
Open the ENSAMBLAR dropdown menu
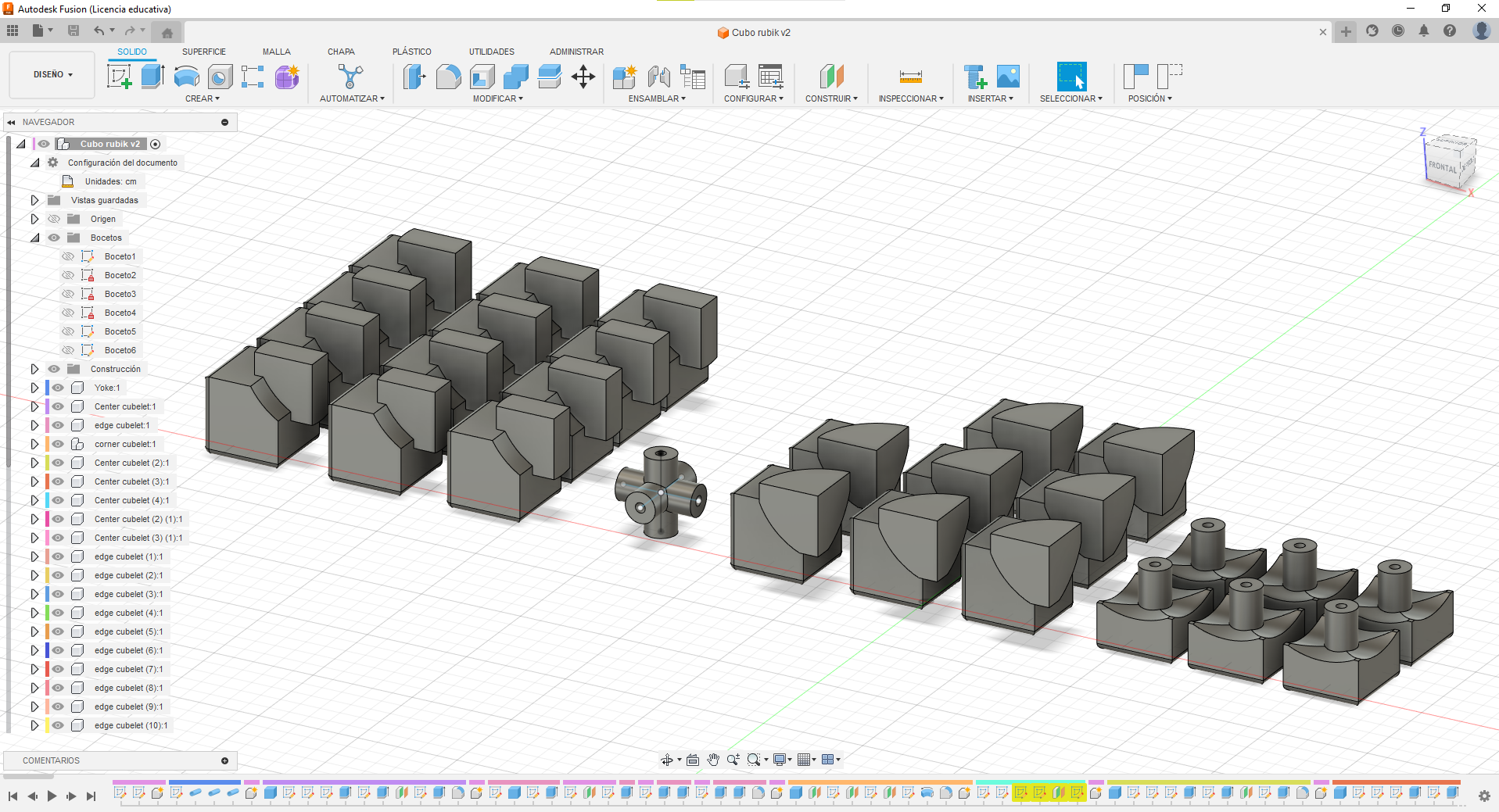pos(657,98)
